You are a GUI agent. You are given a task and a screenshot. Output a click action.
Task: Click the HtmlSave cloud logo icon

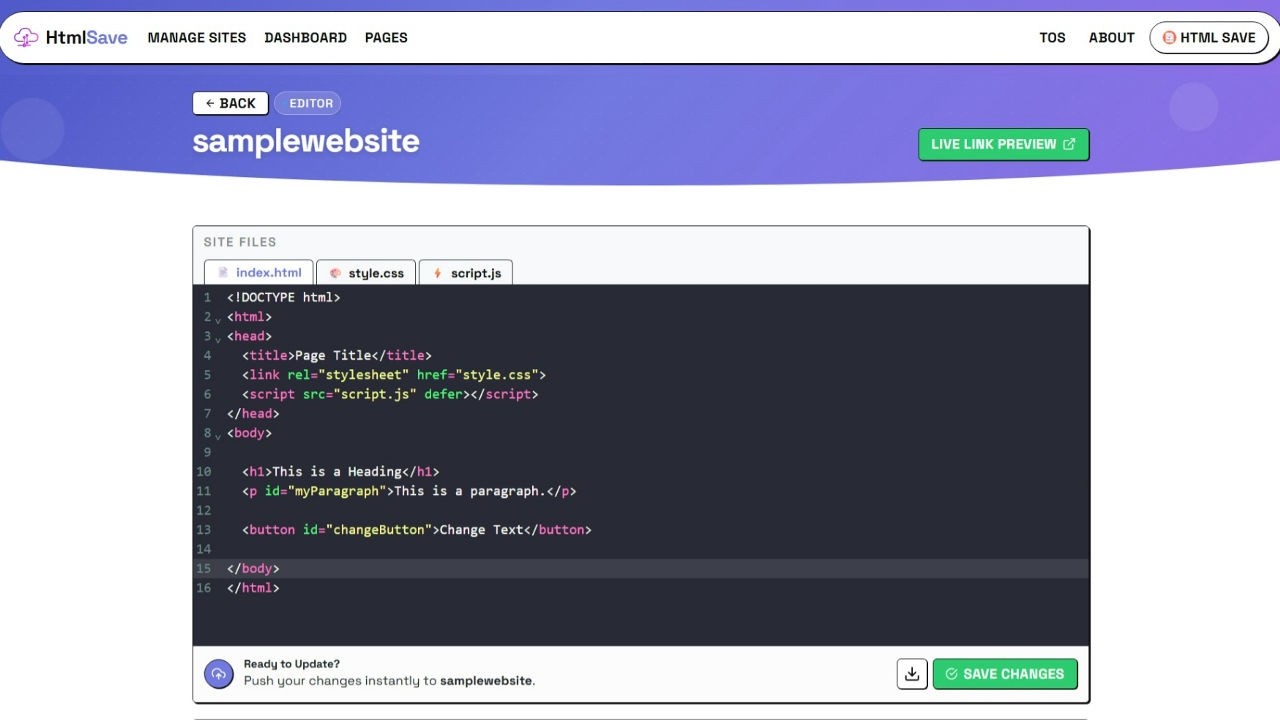[26, 38]
